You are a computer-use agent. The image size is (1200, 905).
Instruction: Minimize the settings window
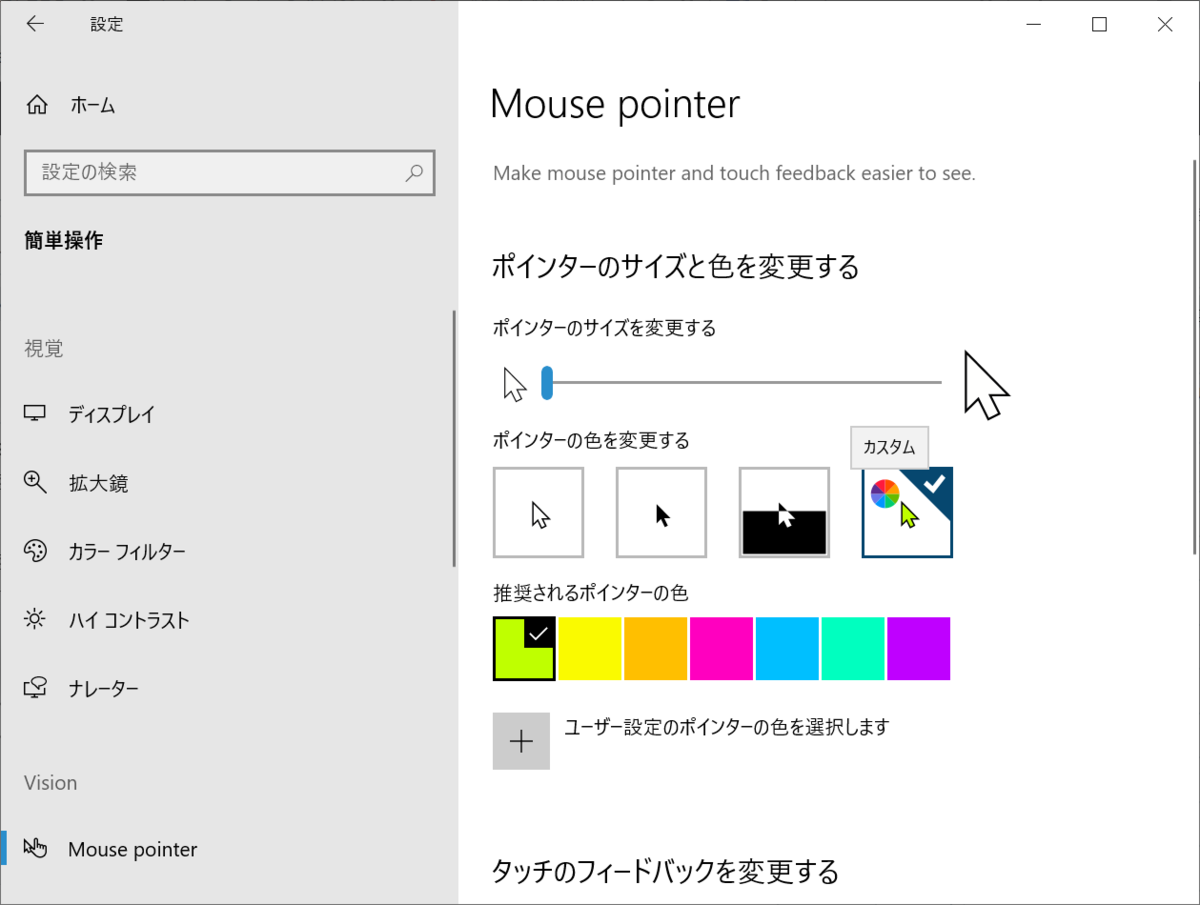pos(1034,25)
